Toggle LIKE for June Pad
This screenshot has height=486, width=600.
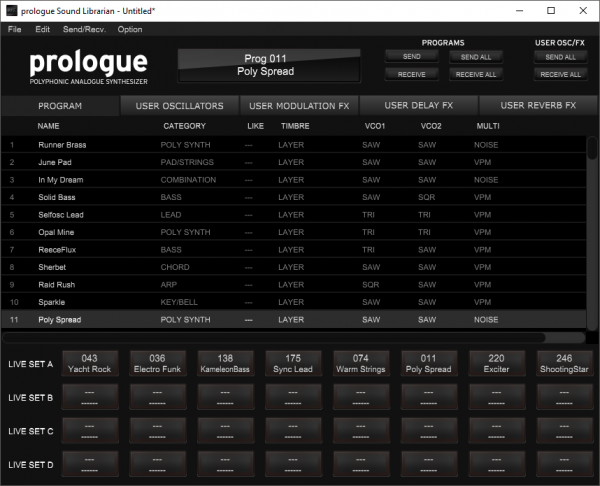point(249,163)
